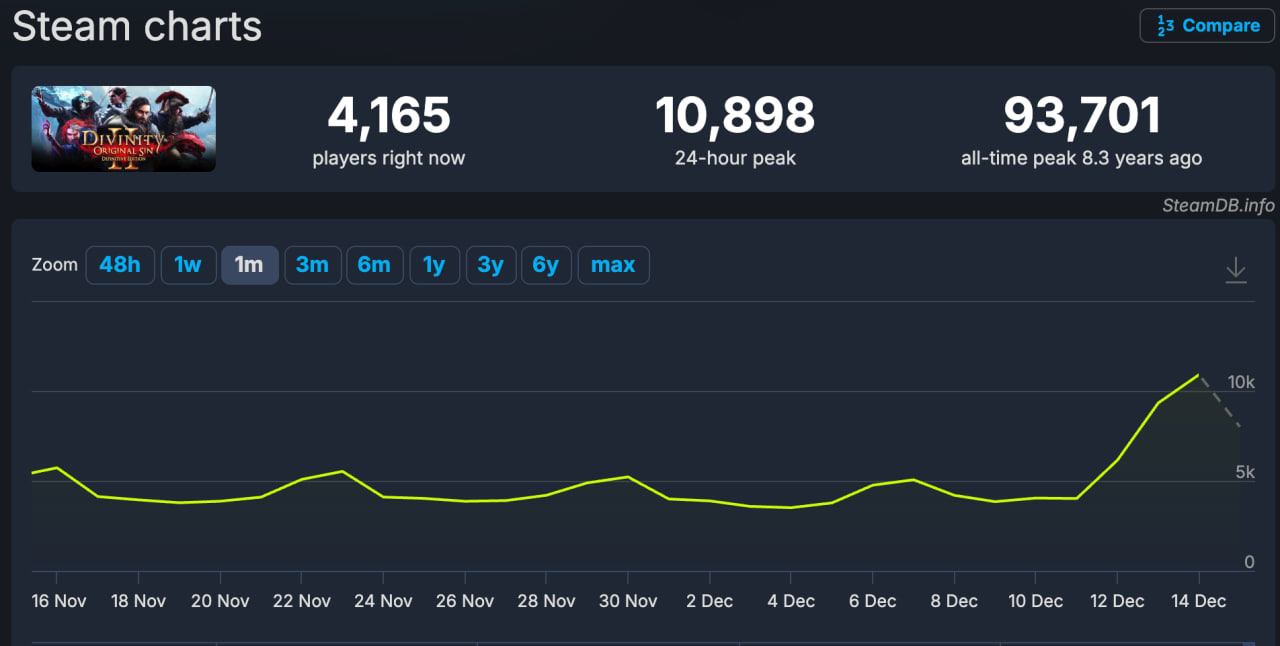Click the Compare button

pyautogui.click(x=1207, y=26)
